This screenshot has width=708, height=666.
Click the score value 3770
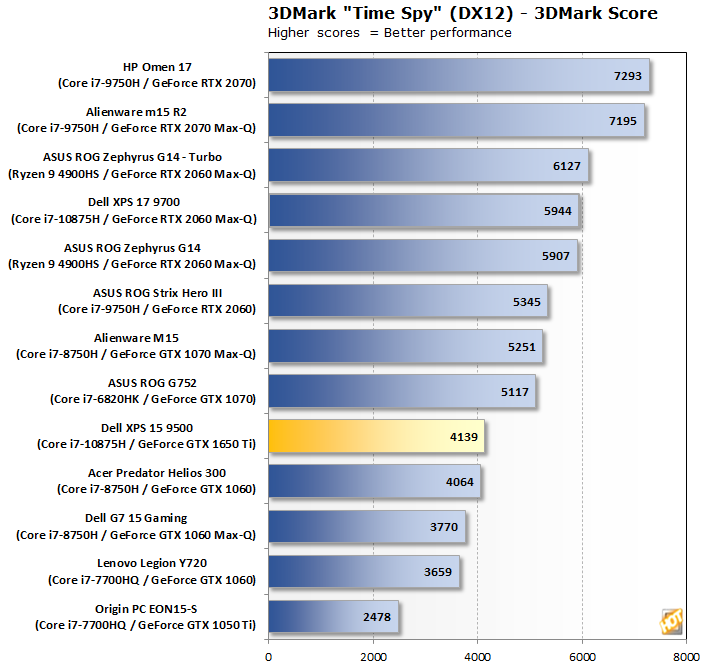(x=444, y=527)
